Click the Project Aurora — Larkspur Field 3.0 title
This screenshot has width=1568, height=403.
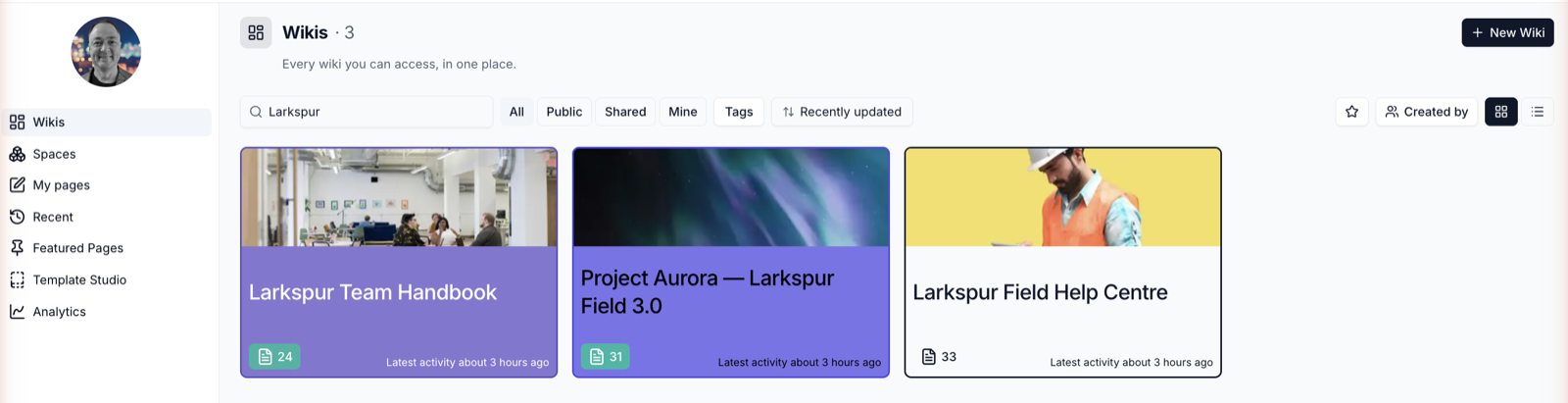click(708, 292)
